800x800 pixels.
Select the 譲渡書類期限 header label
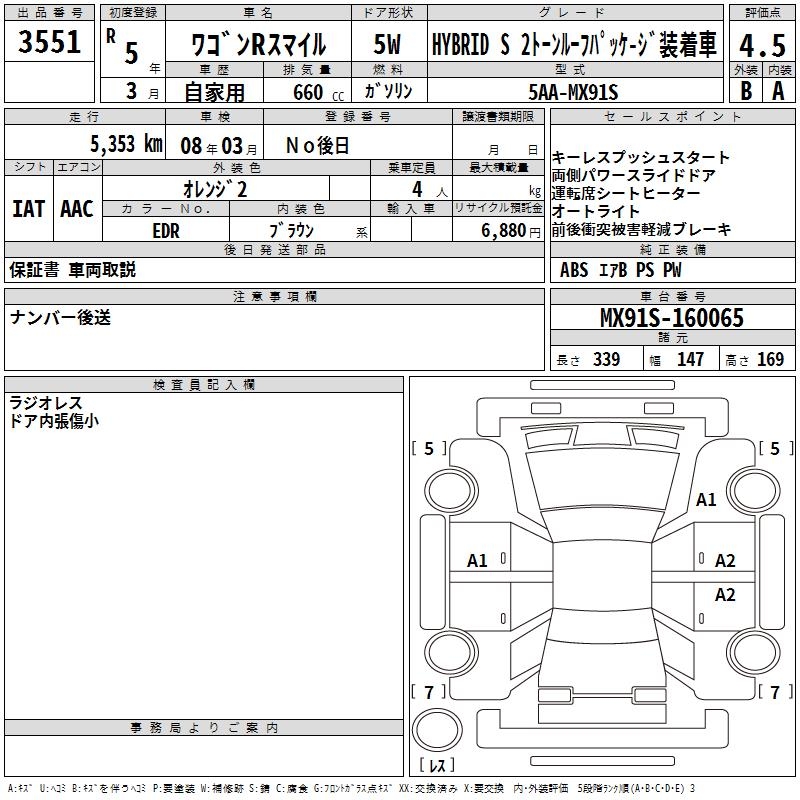point(498,117)
